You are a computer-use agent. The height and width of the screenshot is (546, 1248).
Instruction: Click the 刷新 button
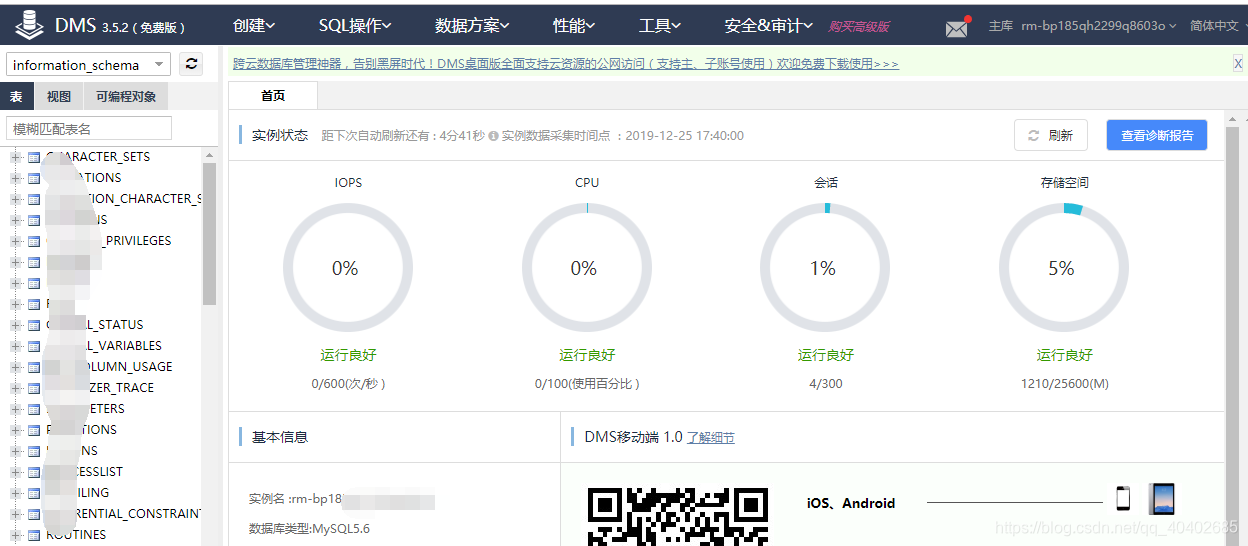(x=1050, y=136)
